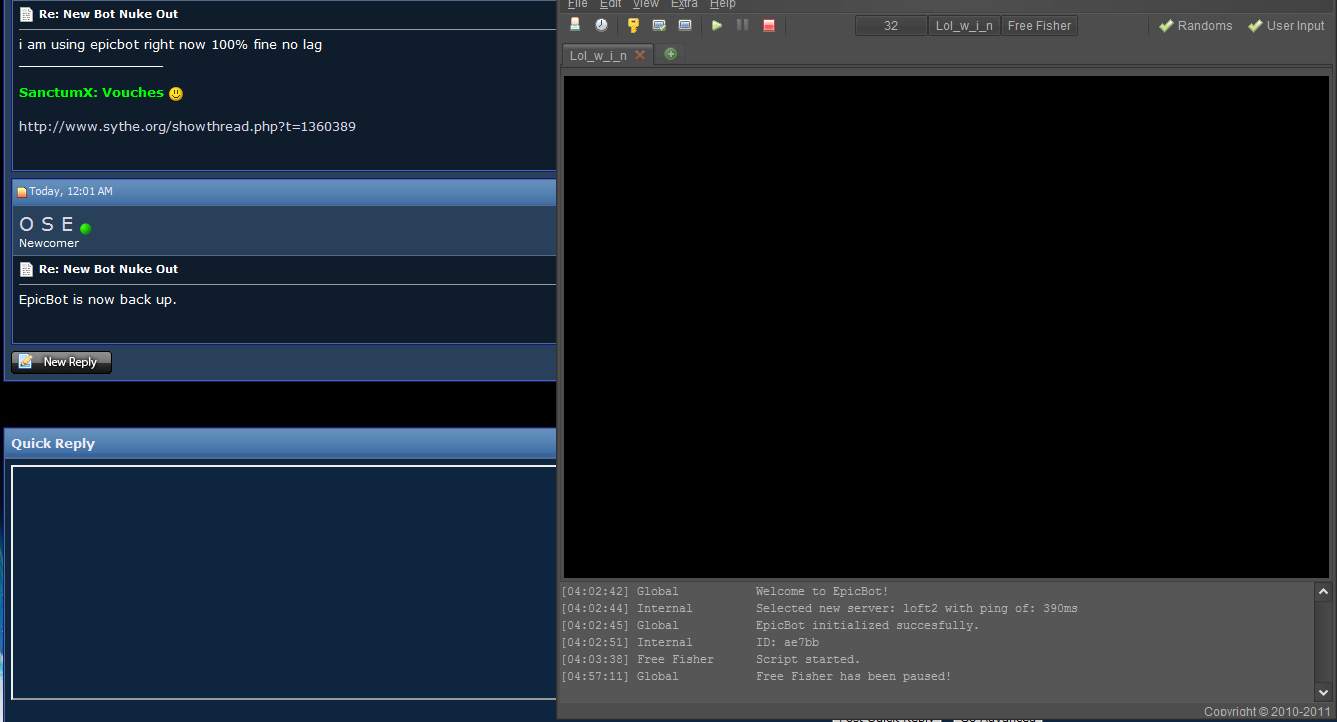1337x722 pixels.
Task: Click the Pause script icon in EpicBot
Action: pyautogui.click(x=743, y=25)
